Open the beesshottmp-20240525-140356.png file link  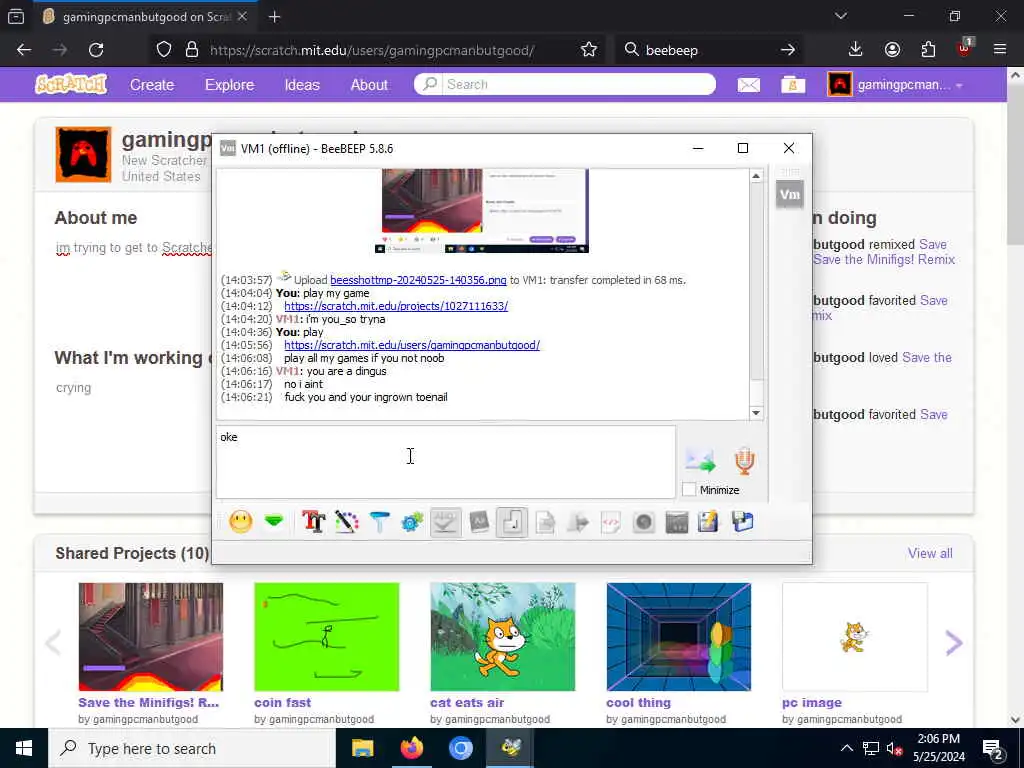[418, 280]
